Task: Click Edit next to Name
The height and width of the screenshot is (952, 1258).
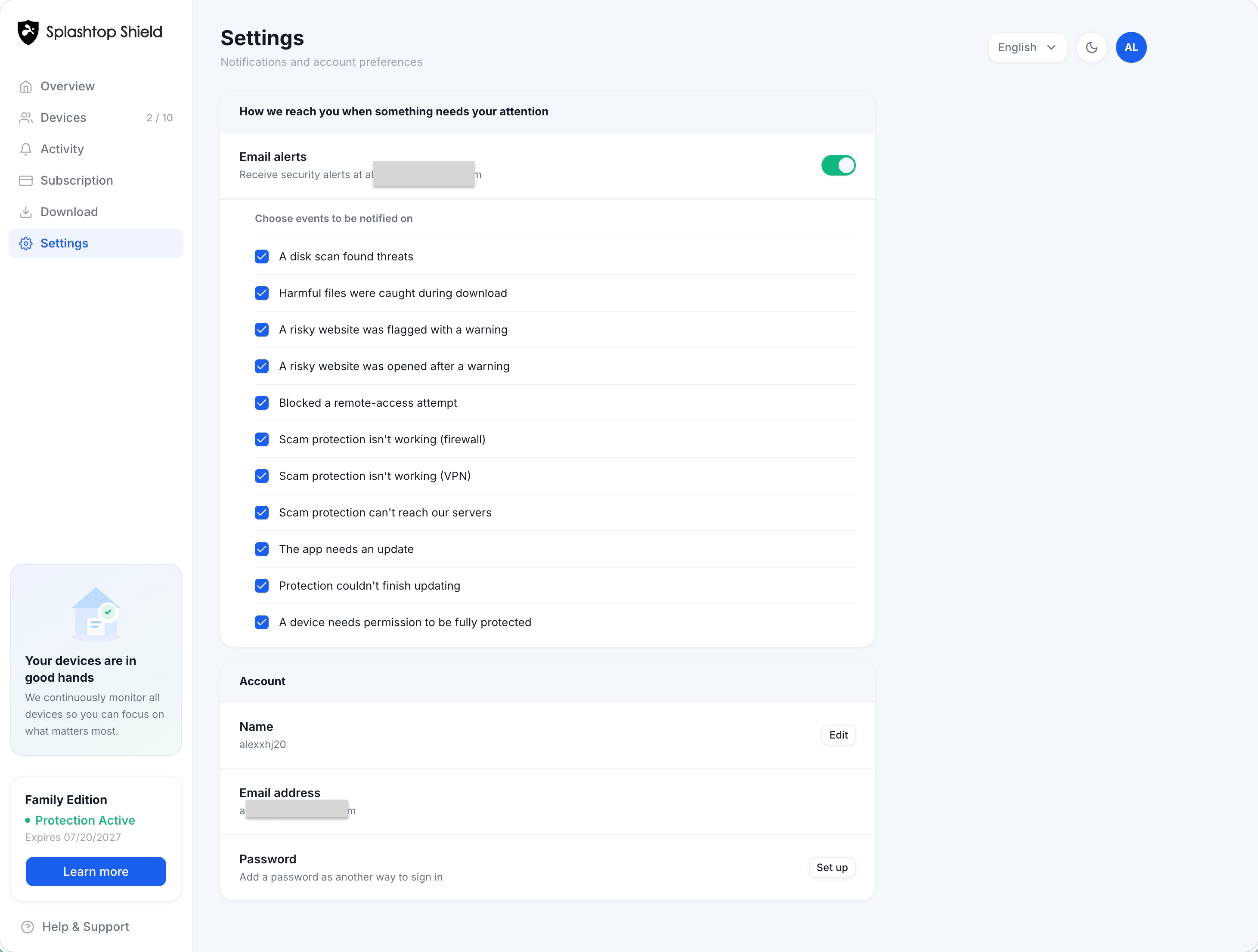Action: click(838, 735)
